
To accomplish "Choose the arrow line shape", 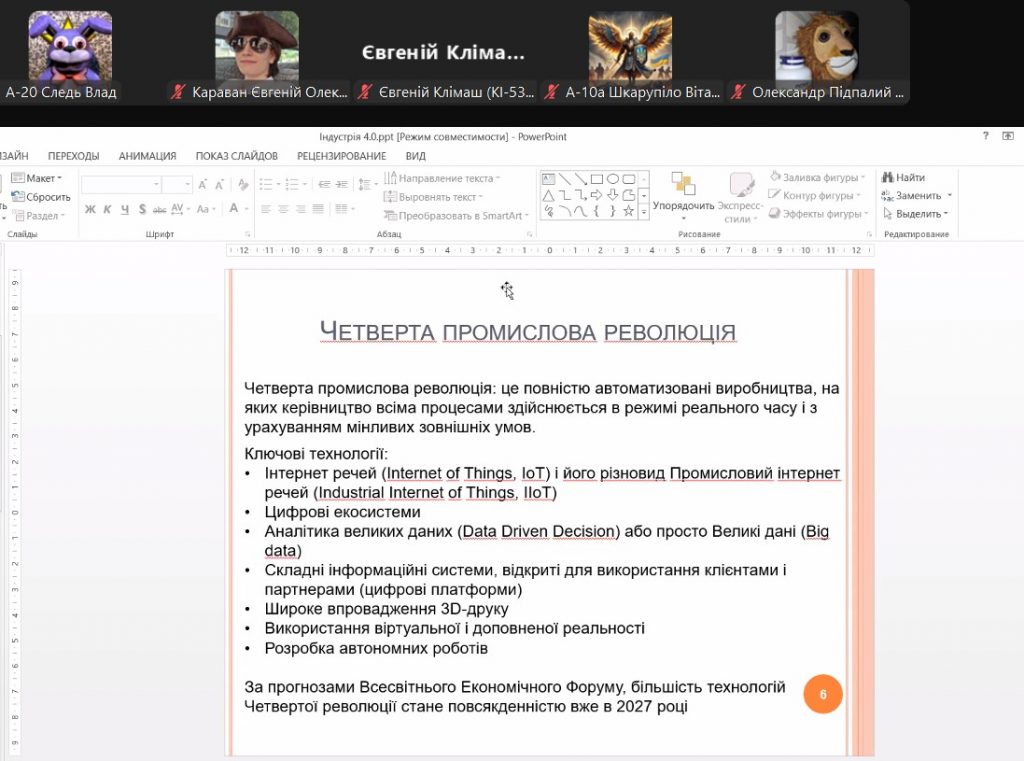I will point(581,179).
